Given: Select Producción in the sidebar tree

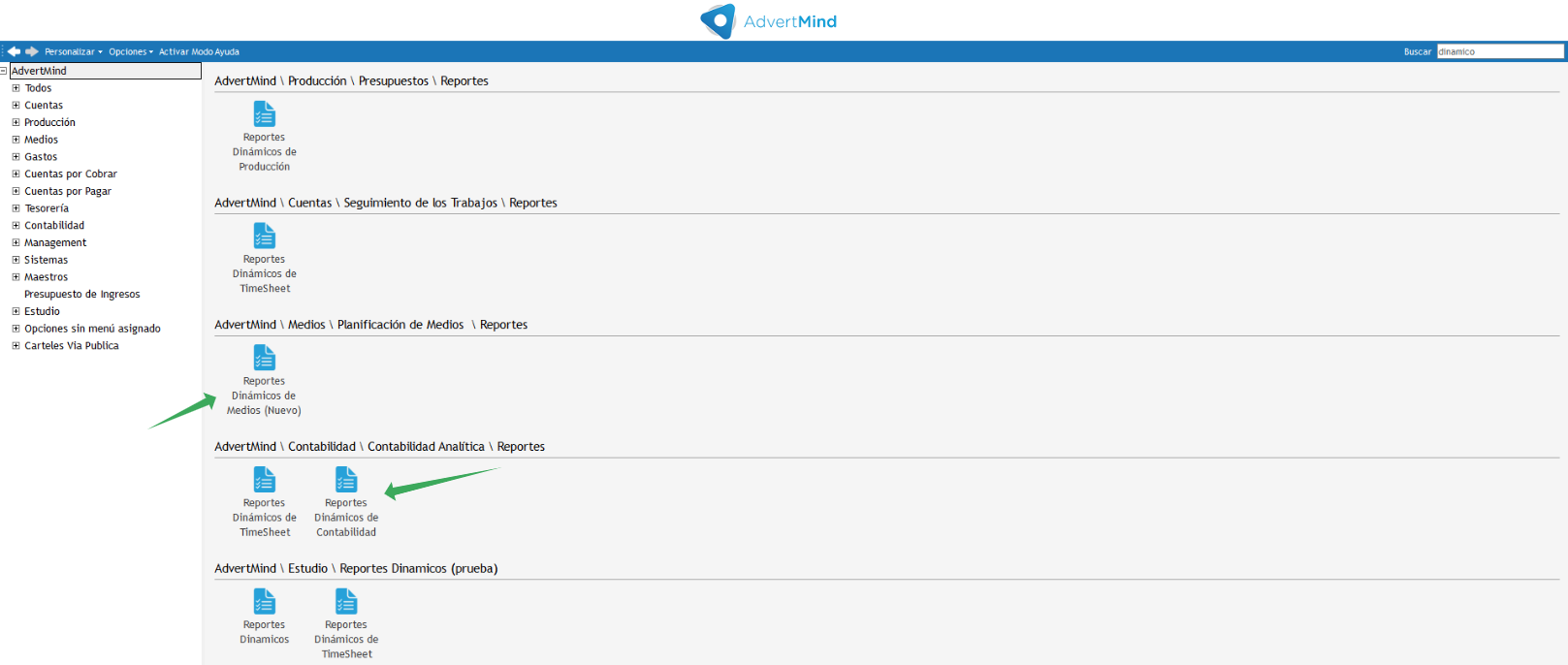Looking at the screenshot, I should 49,122.
